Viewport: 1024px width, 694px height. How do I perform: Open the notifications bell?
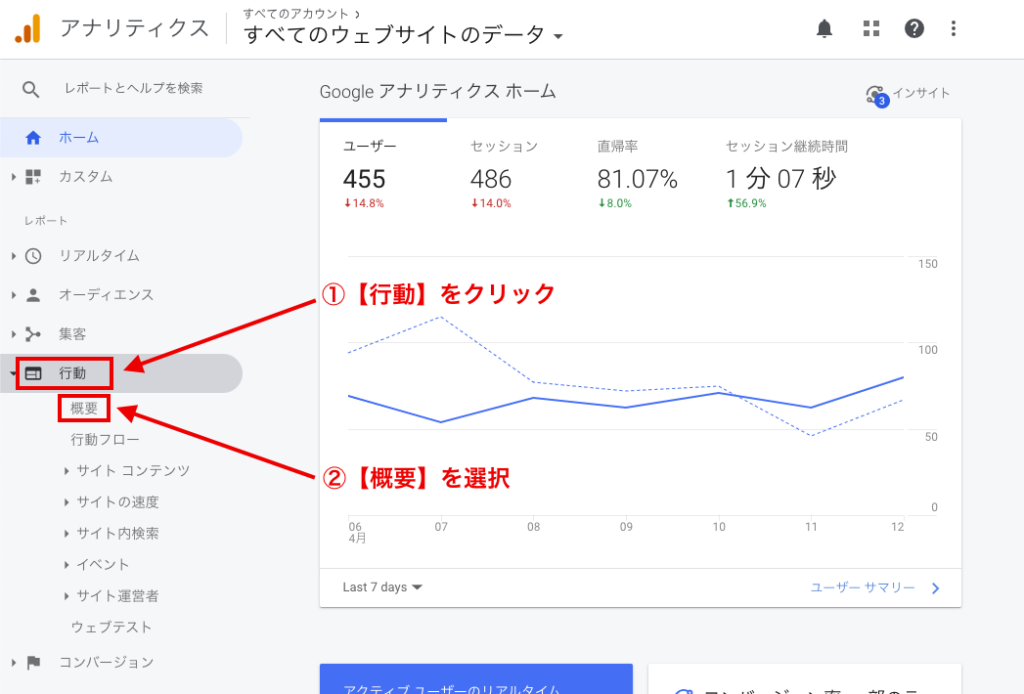pyautogui.click(x=824, y=29)
